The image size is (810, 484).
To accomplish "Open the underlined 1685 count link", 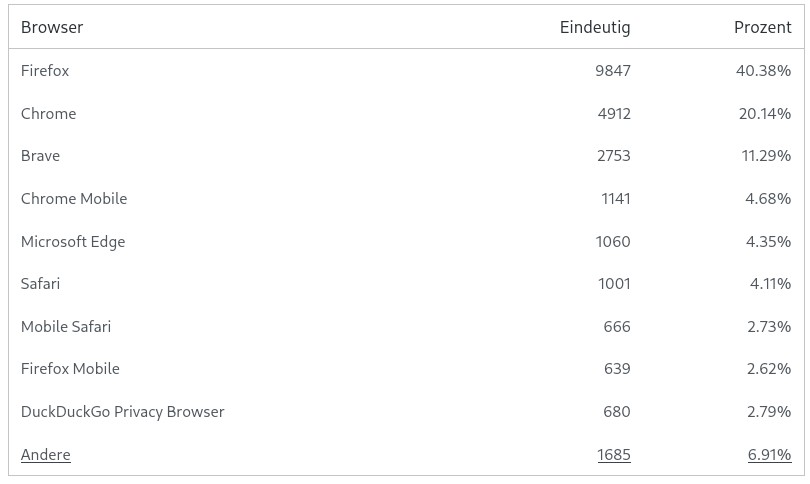I will (x=614, y=455).
